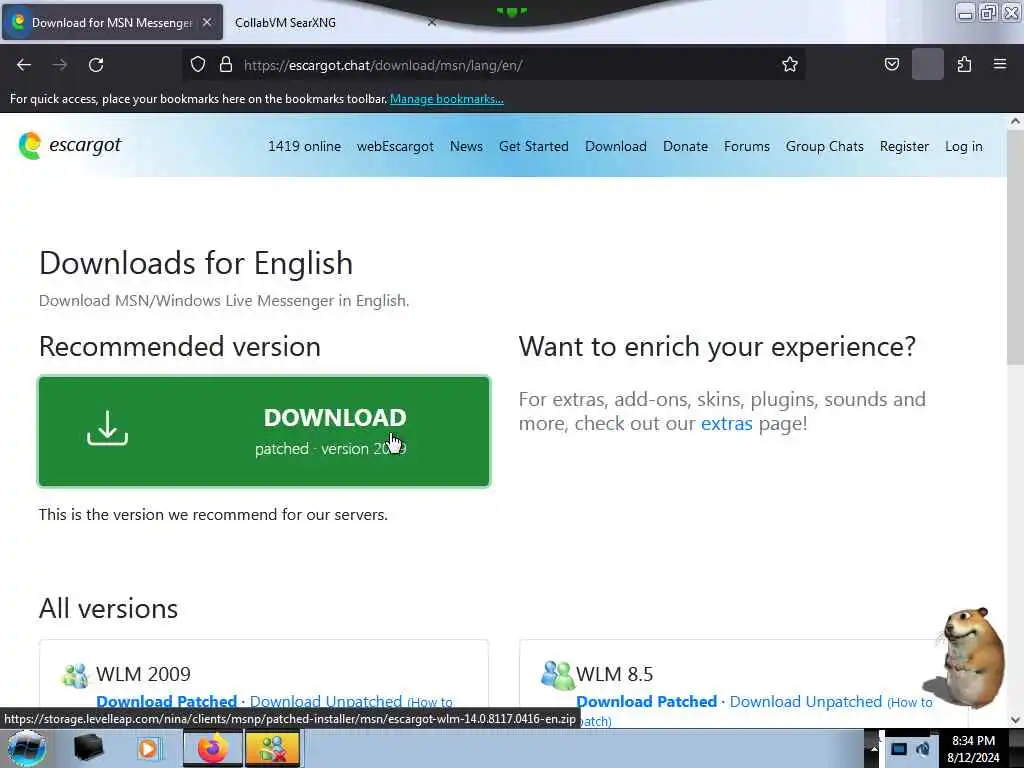Reload the current page
This screenshot has height=768, width=1024.
tap(96, 65)
